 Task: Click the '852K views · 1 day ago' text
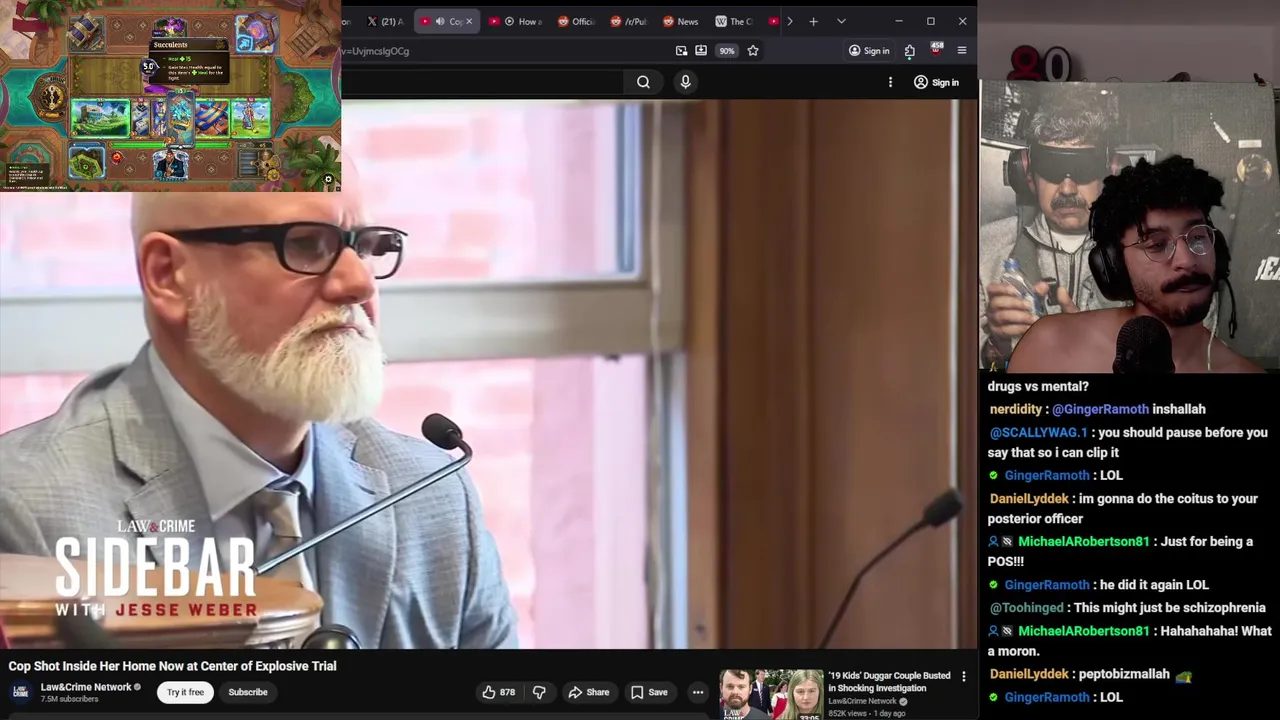click(x=867, y=713)
